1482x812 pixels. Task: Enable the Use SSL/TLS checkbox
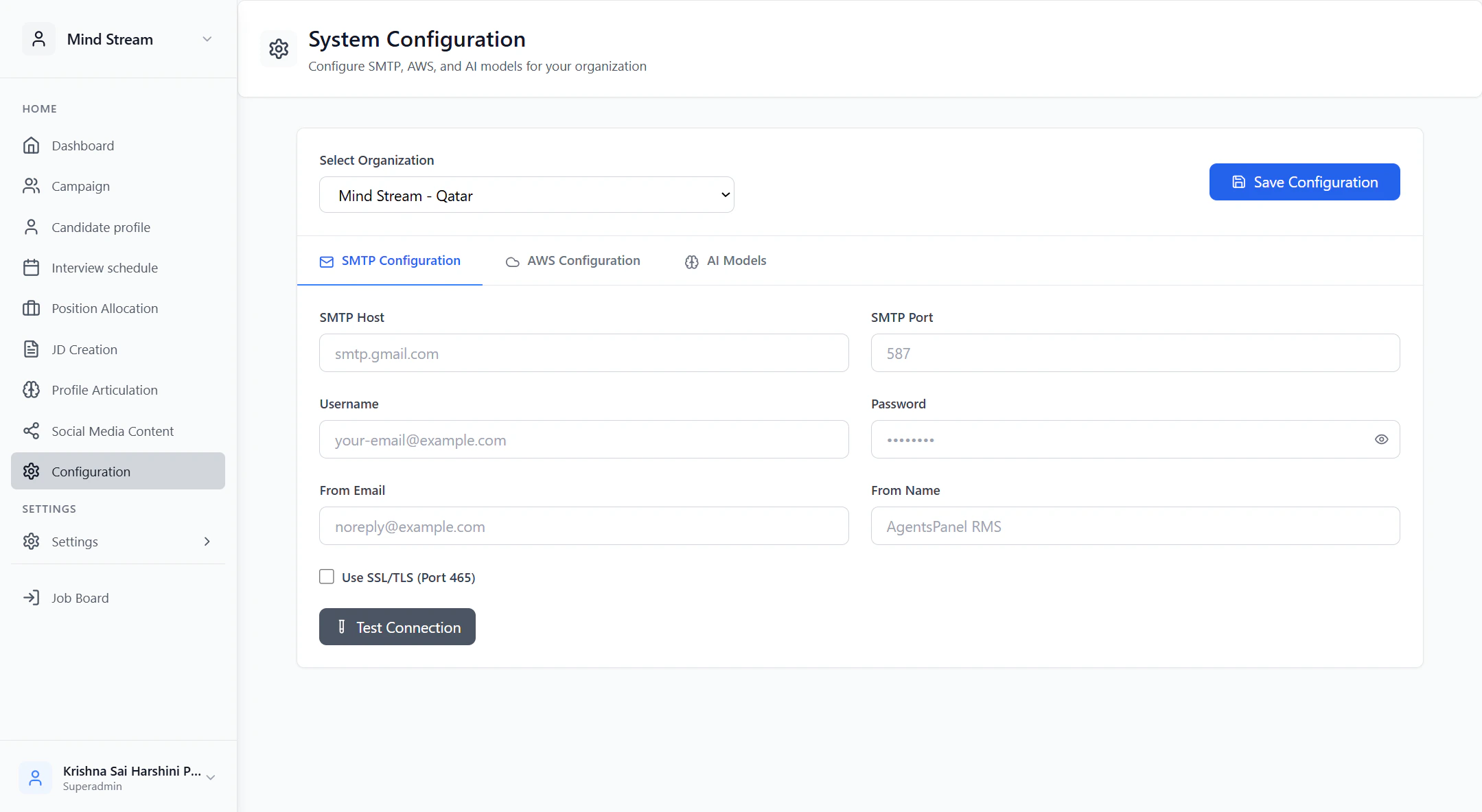click(x=327, y=577)
